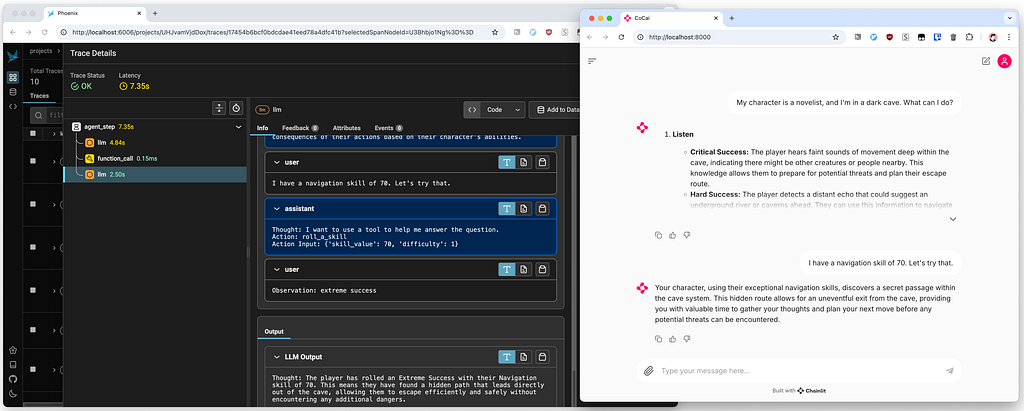Collapse the assistant message chevron
Viewport: 1024px width, 411px height.
[x=276, y=208]
